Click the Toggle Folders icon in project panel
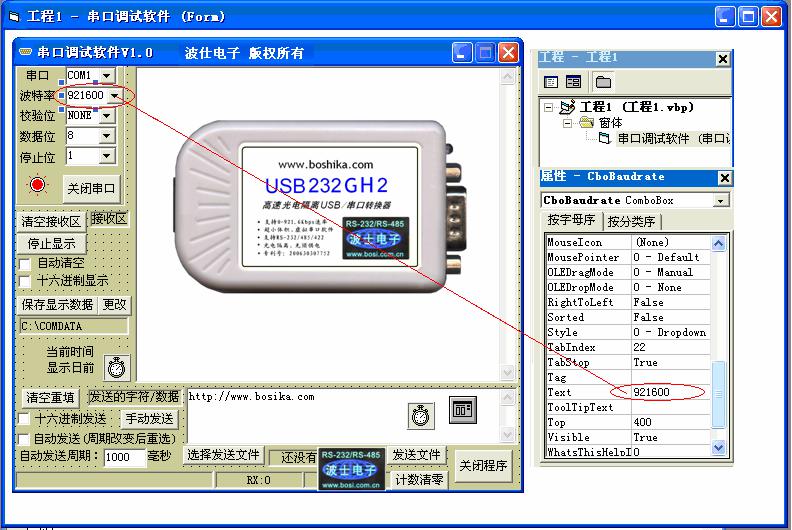This screenshot has height=530, width=792. (603, 82)
